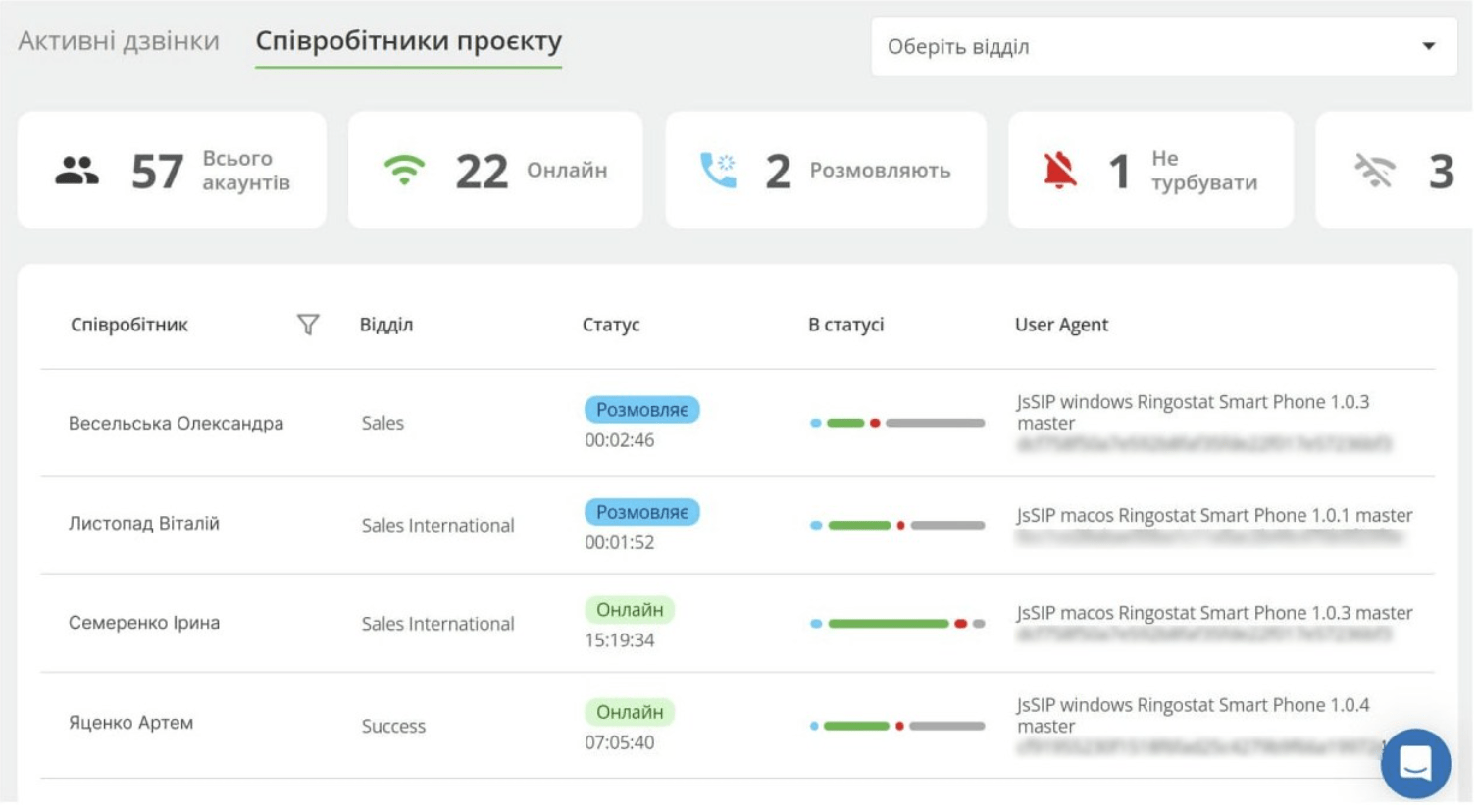Click the Success department cell
1477x812 pixels.
coord(393,727)
